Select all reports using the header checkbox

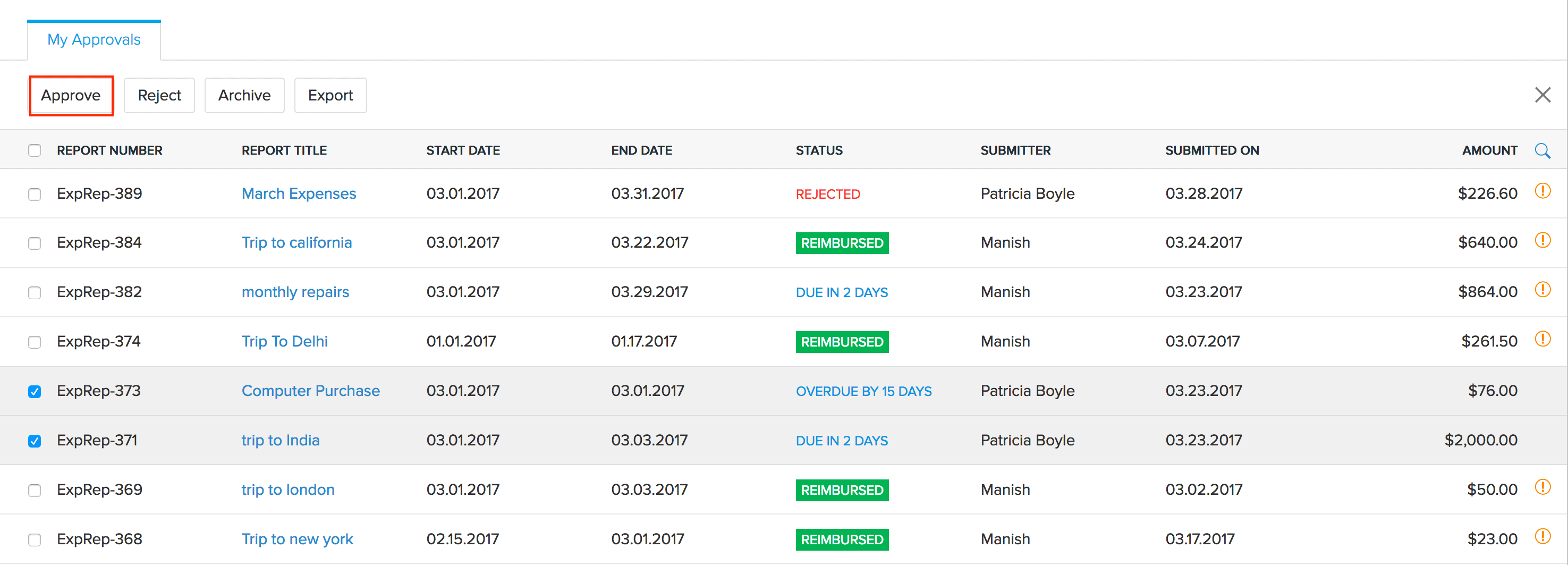(x=35, y=150)
